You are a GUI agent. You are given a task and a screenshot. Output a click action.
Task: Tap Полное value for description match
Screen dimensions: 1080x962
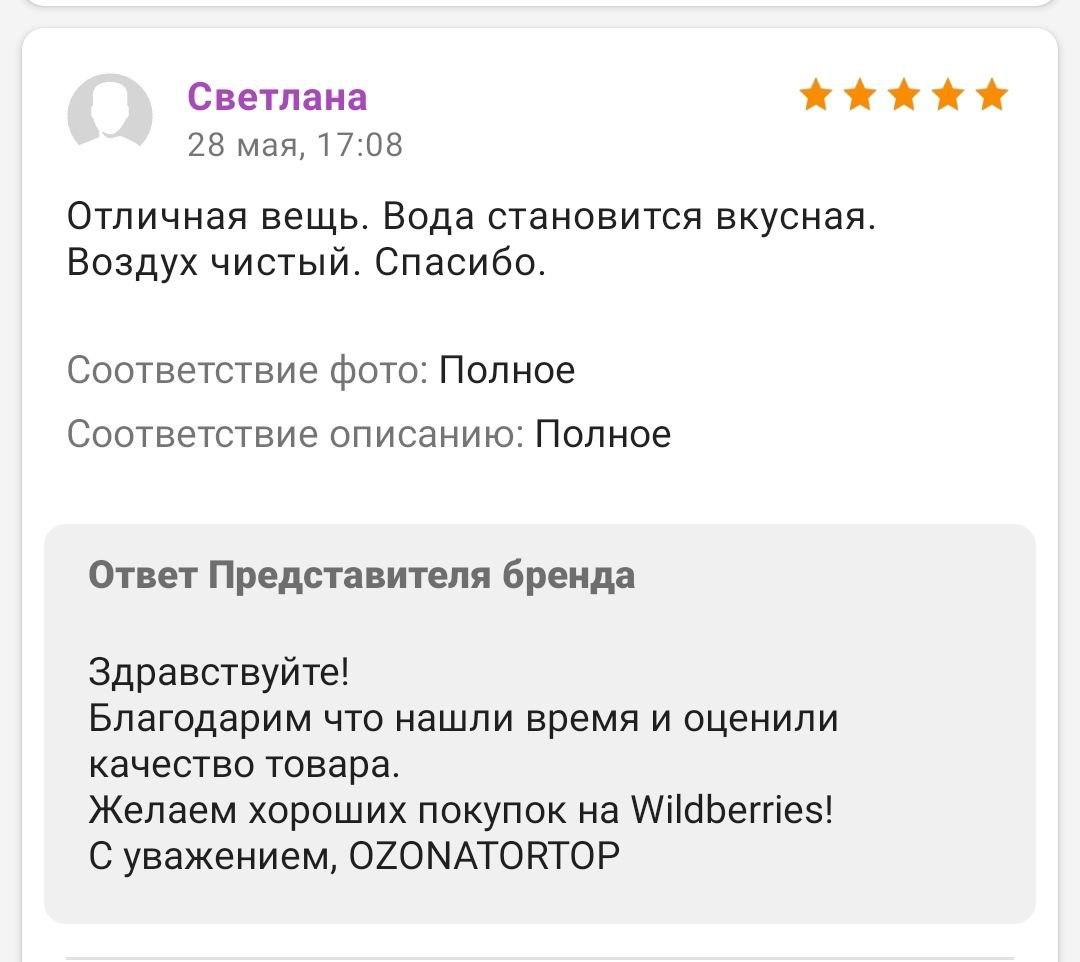pos(603,434)
